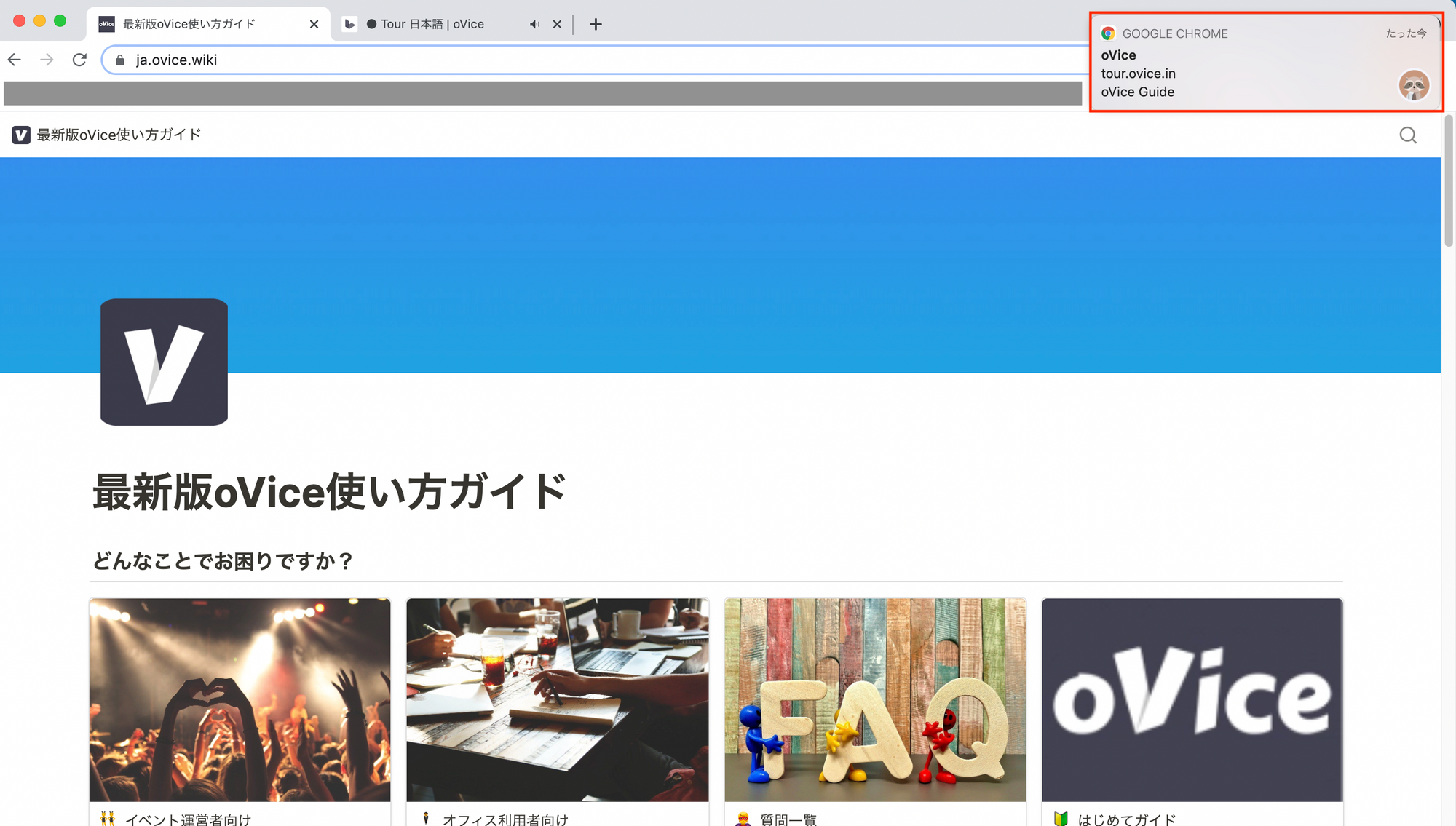1456x826 pixels.
Task: Click the 最新版oVice使い方ガイド main heading
Action: (x=330, y=492)
